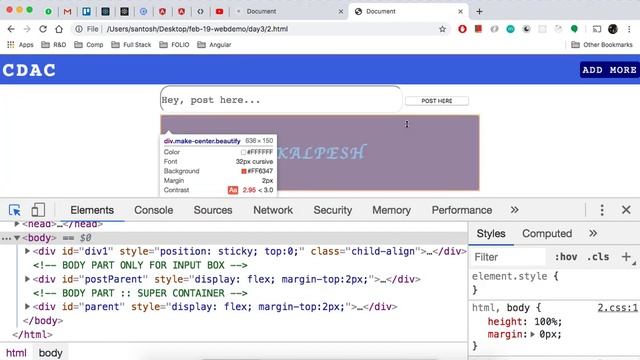Collapse the body node
This screenshot has width=640, height=360.
17,238
